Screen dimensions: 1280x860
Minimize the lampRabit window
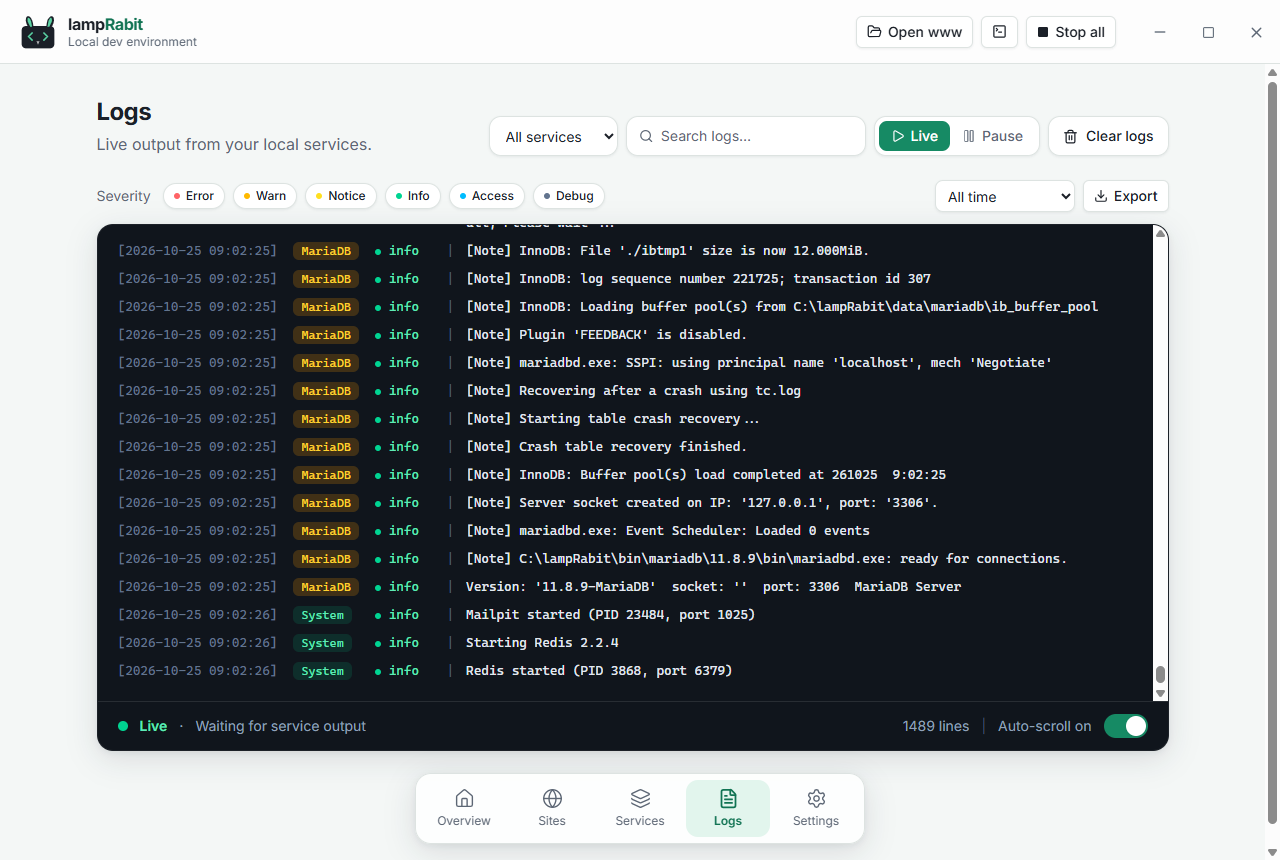point(1160,32)
